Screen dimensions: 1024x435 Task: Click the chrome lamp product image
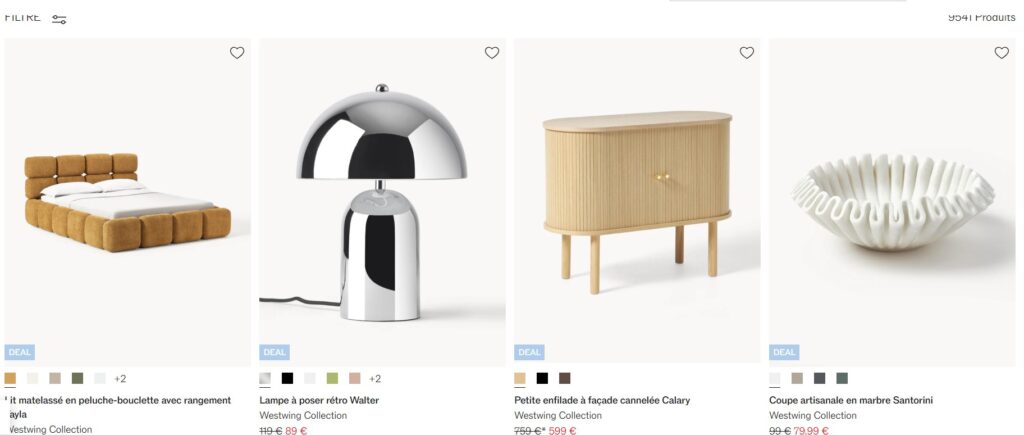(x=382, y=202)
